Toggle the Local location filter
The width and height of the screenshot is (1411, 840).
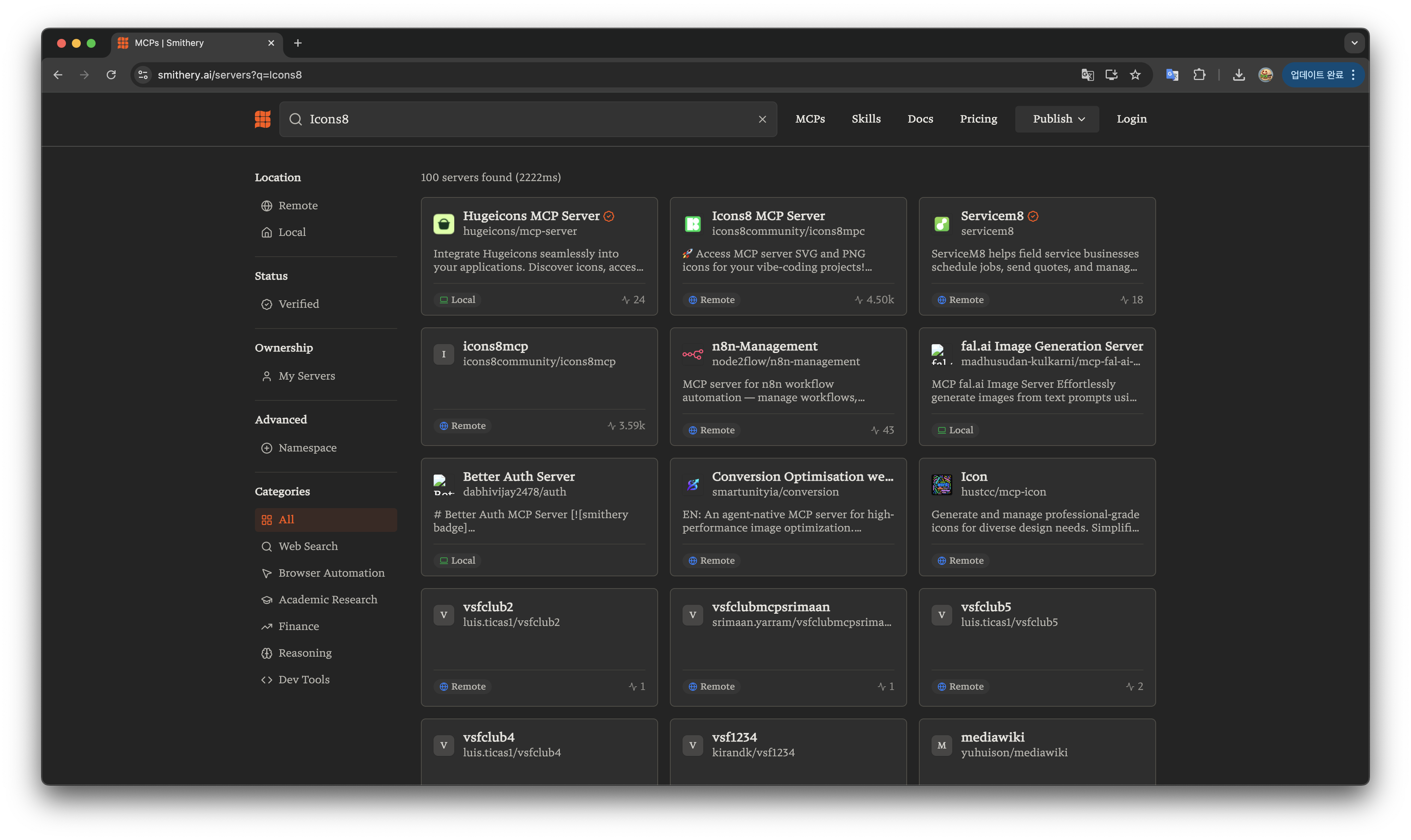(292, 232)
